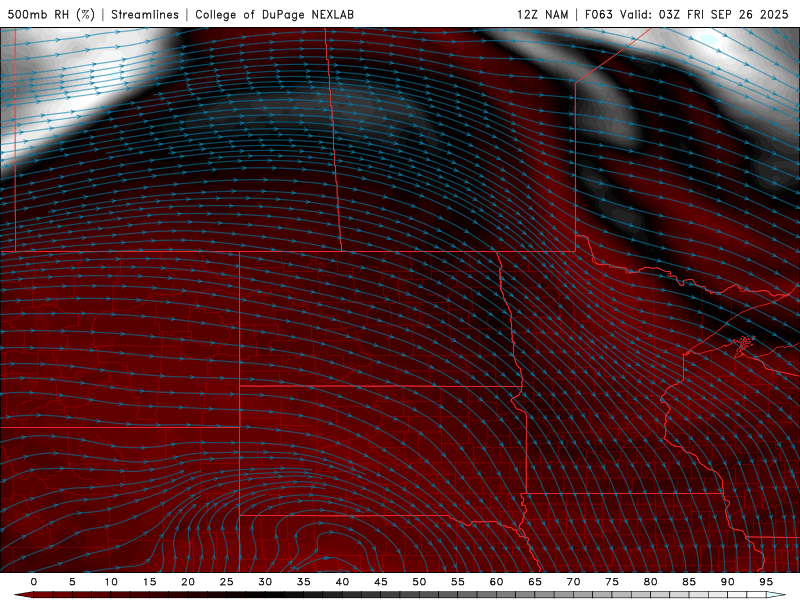Click the '10' colorbar scale label
This screenshot has height=600, width=800.
click(111, 582)
